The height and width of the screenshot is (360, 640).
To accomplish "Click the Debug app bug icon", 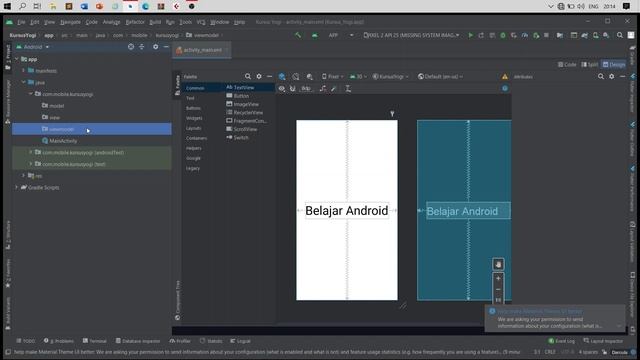I will tap(503, 36).
